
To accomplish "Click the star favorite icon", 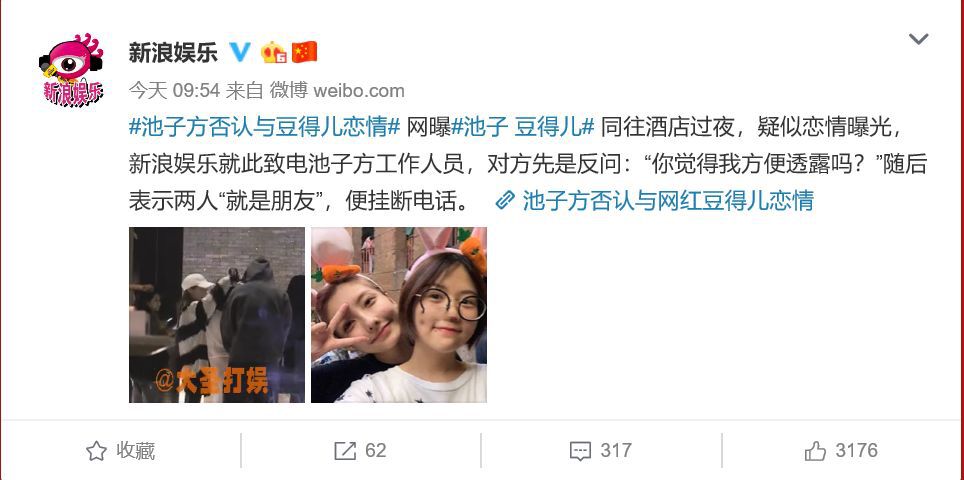I will point(97,451).
